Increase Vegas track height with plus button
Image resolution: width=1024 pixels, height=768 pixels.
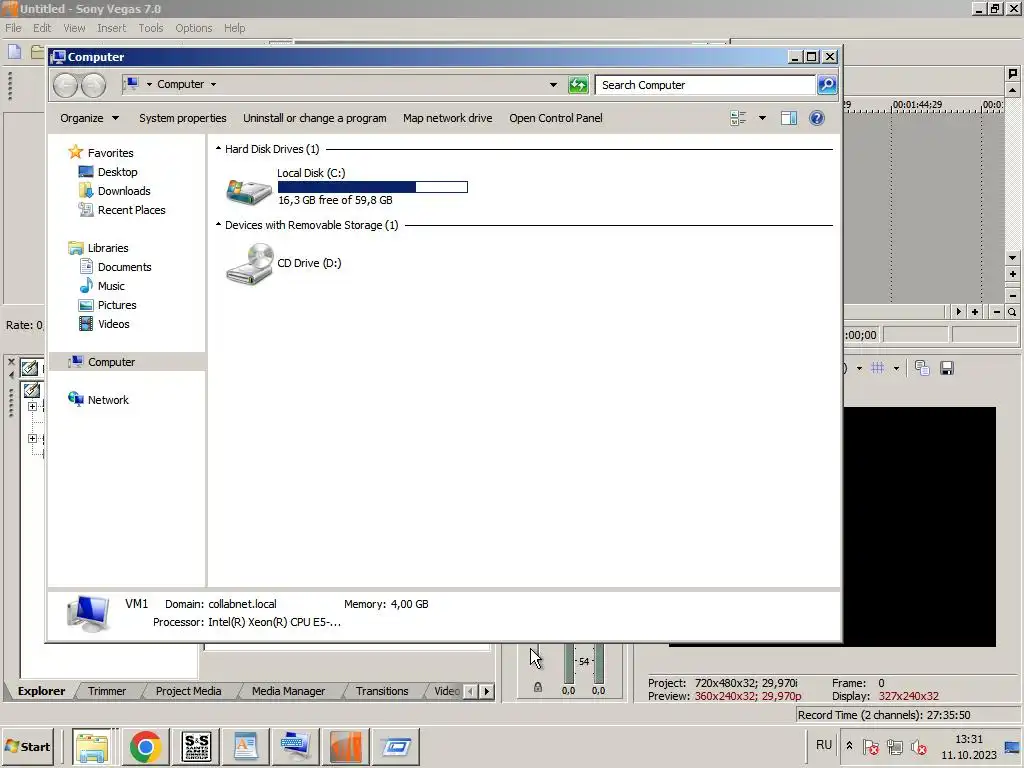[1012, 274]
